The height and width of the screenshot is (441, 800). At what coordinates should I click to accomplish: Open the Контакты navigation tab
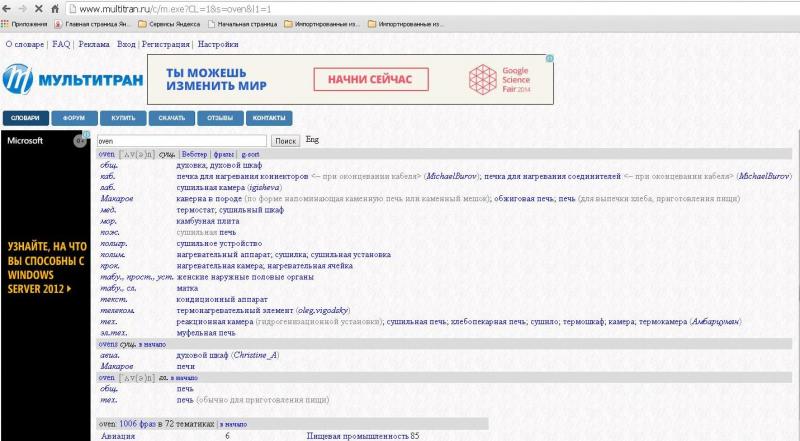point(269,118)
